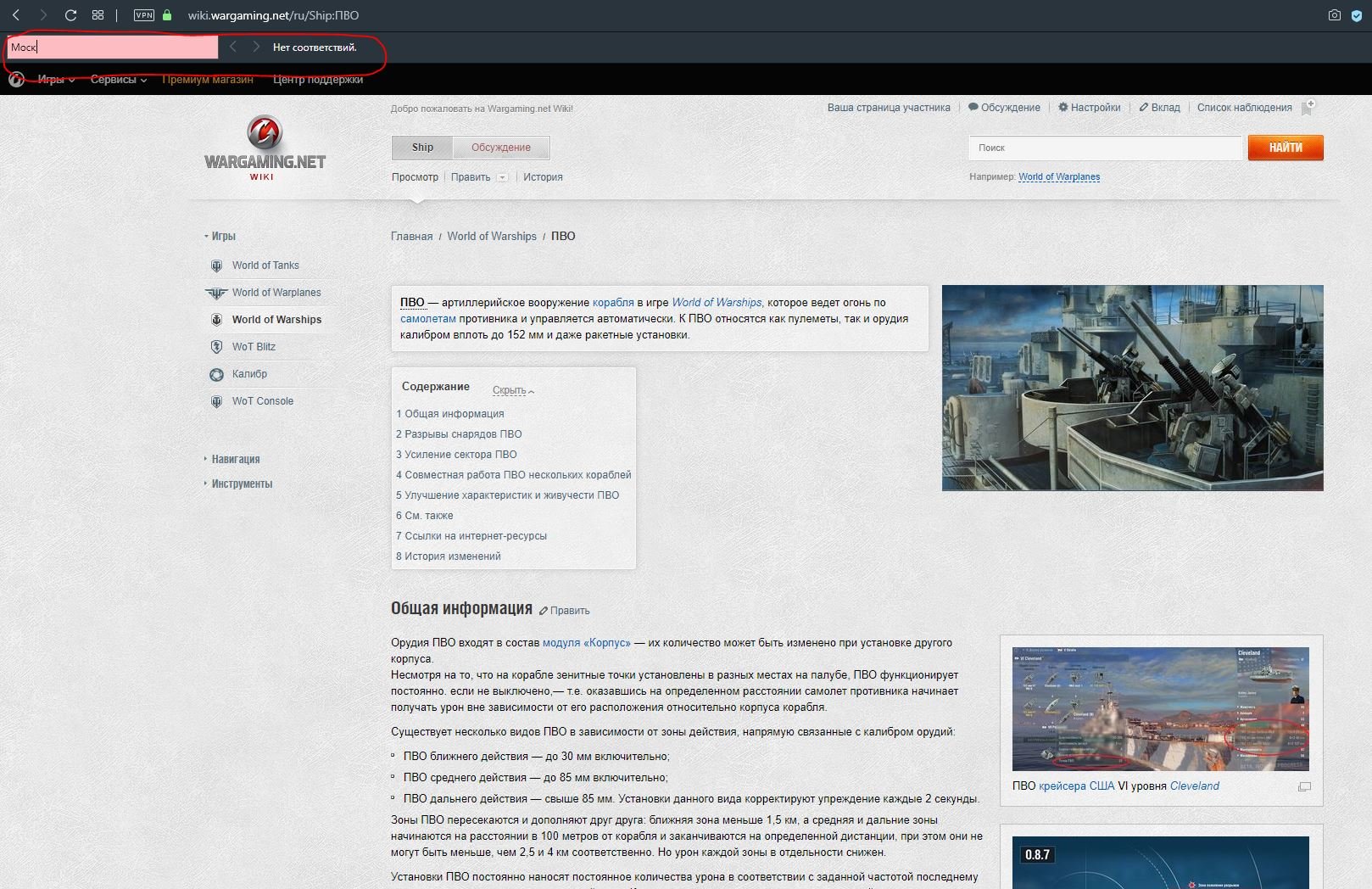1372x889 pixels.
Task: Click the World of Tanks game icon
Action: click(216, 266)
